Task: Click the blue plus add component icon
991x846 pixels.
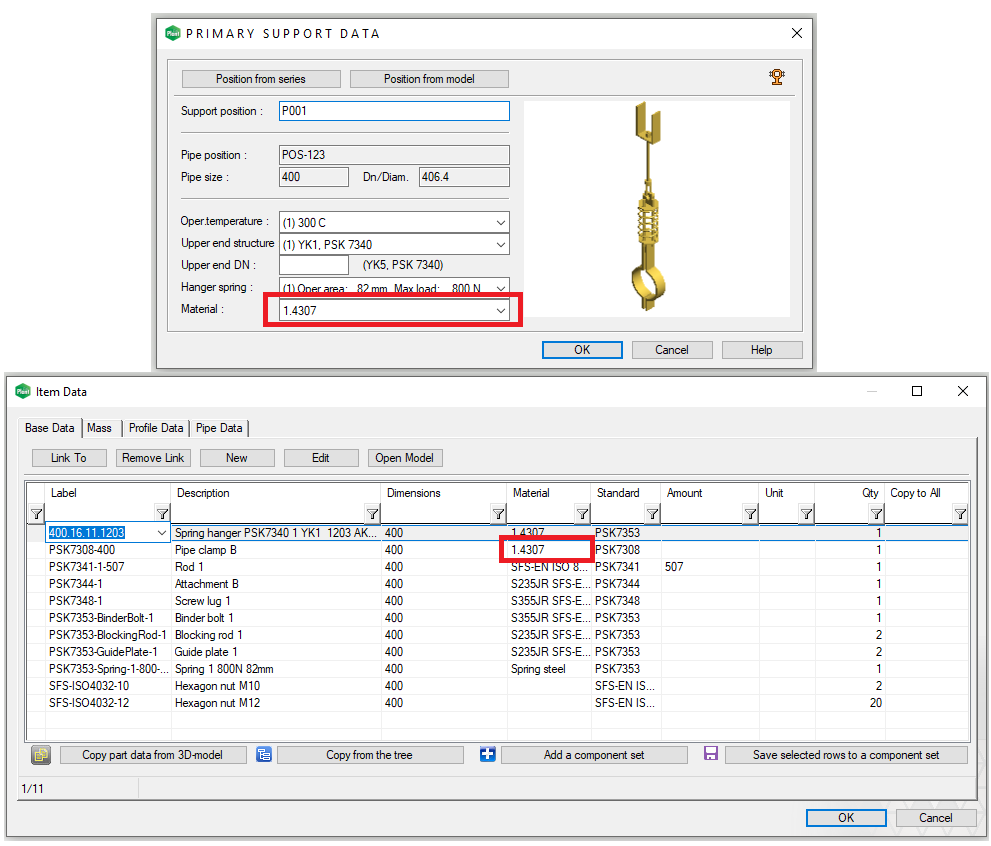Action: point(487,755)
